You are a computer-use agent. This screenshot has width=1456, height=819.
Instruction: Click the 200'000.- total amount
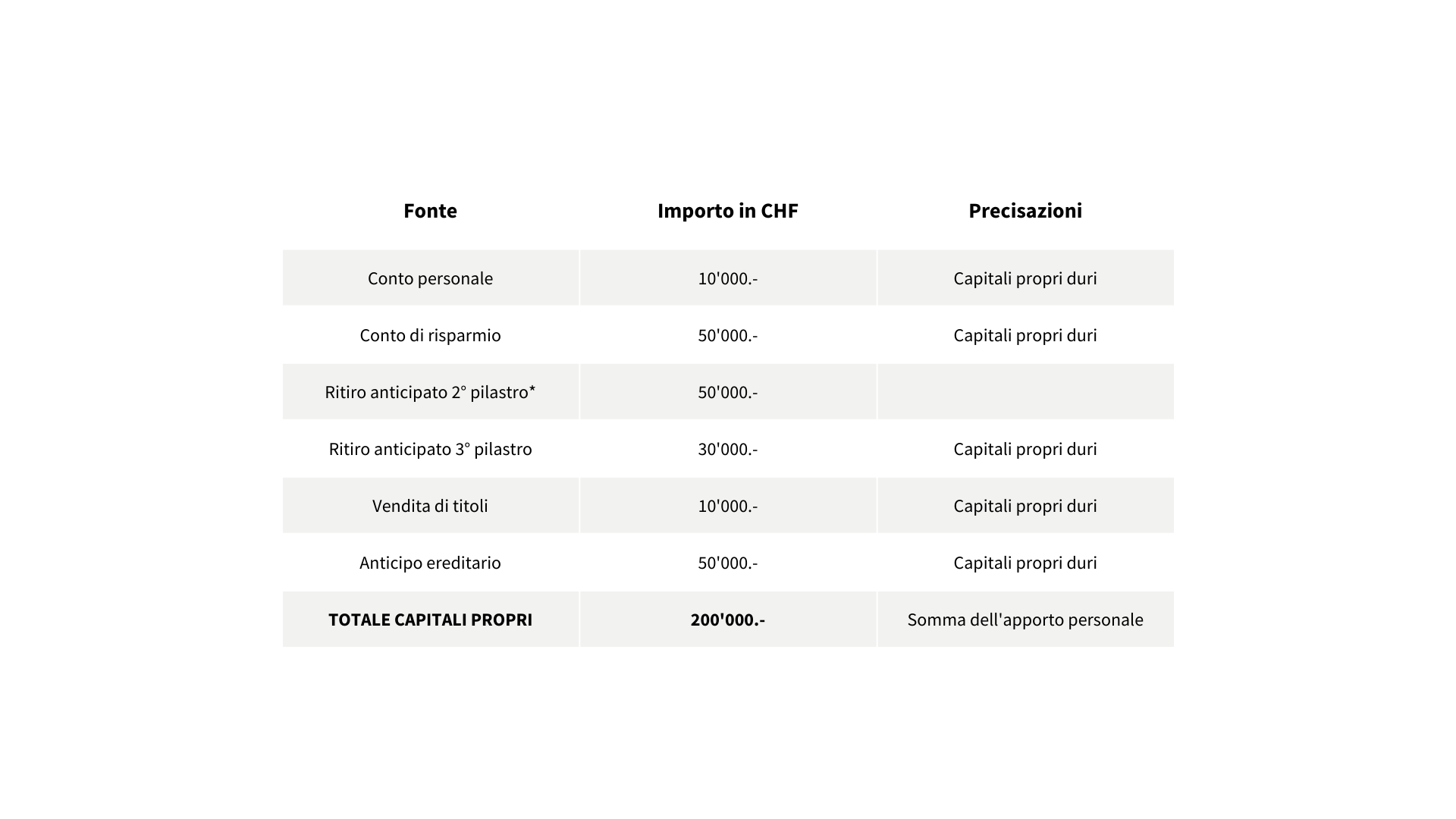(727, 620)
